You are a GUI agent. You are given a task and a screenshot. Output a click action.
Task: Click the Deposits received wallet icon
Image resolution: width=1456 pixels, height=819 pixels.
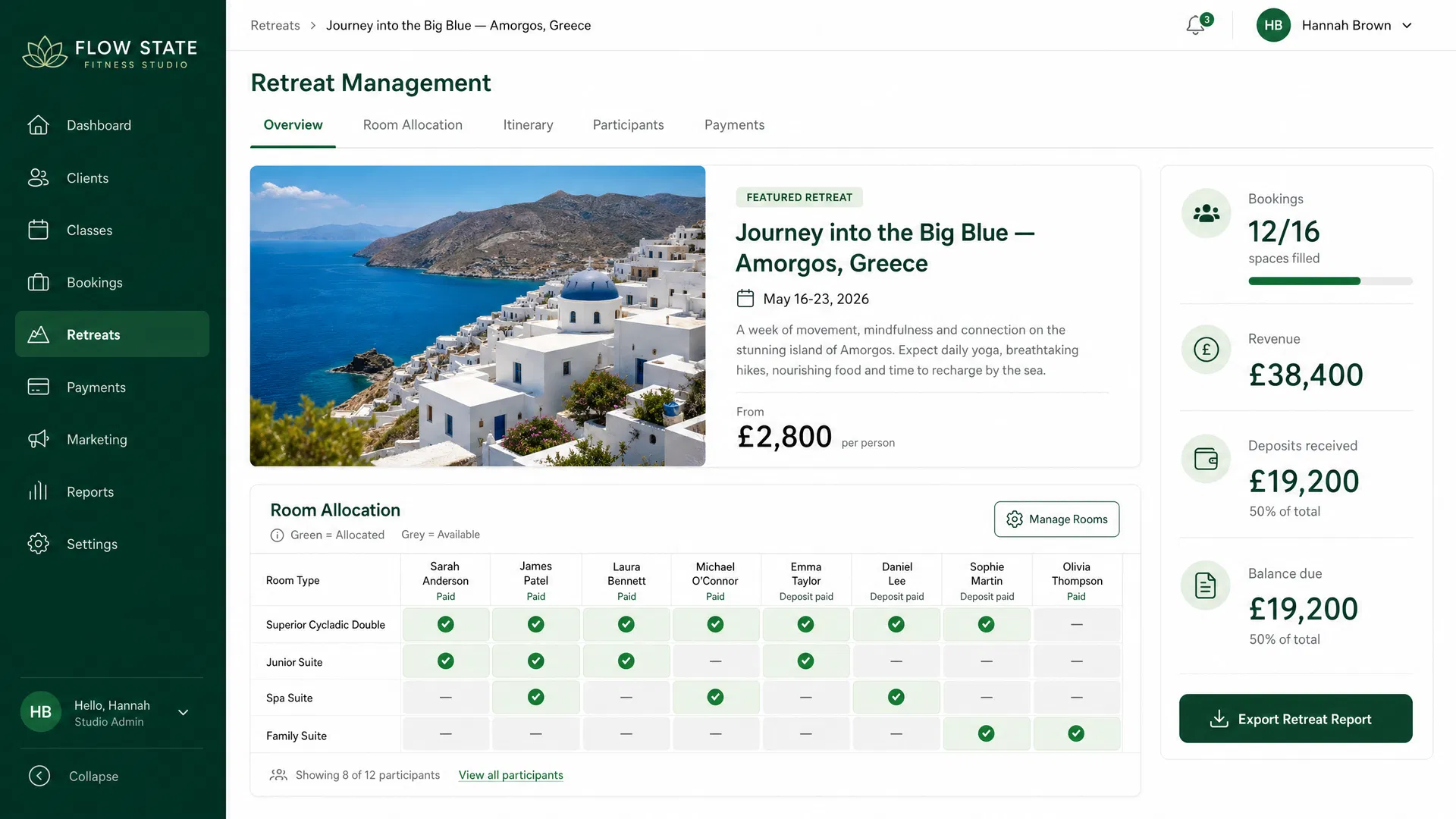[1206, 459]
